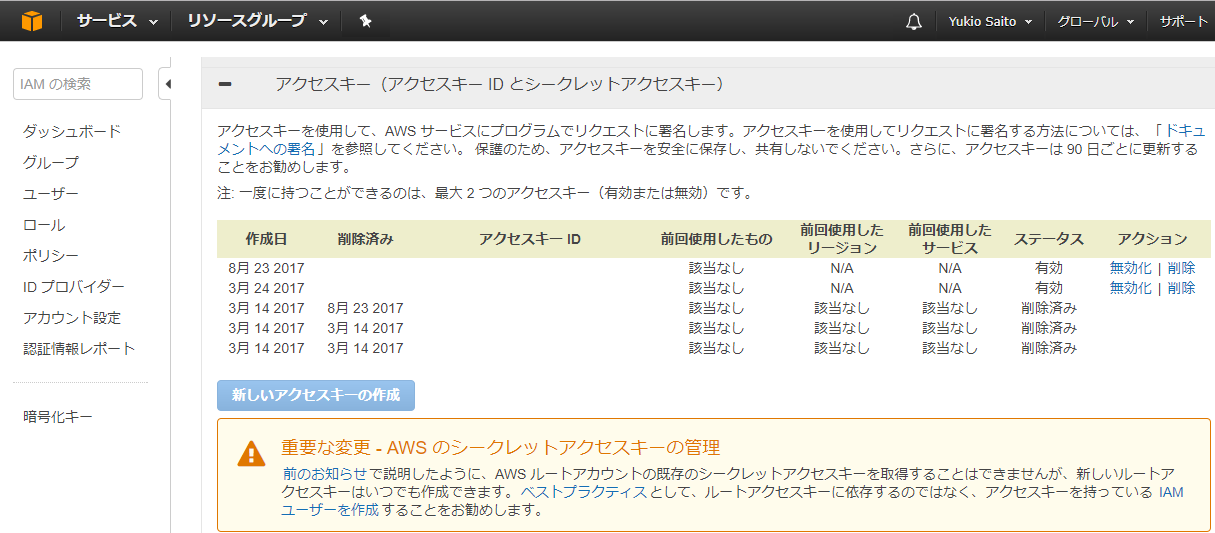Image resolution: width=1215 pixels, height=533 pixels.
Task: Click 削除 for the 3月 24 2017 key
Action: (x=1181, y=288)
